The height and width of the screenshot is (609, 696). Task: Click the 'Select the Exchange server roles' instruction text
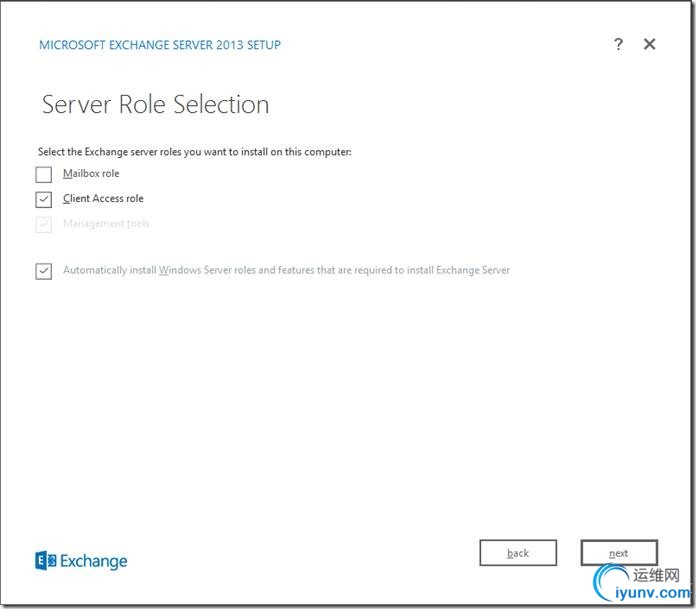[x=194, y=152]
